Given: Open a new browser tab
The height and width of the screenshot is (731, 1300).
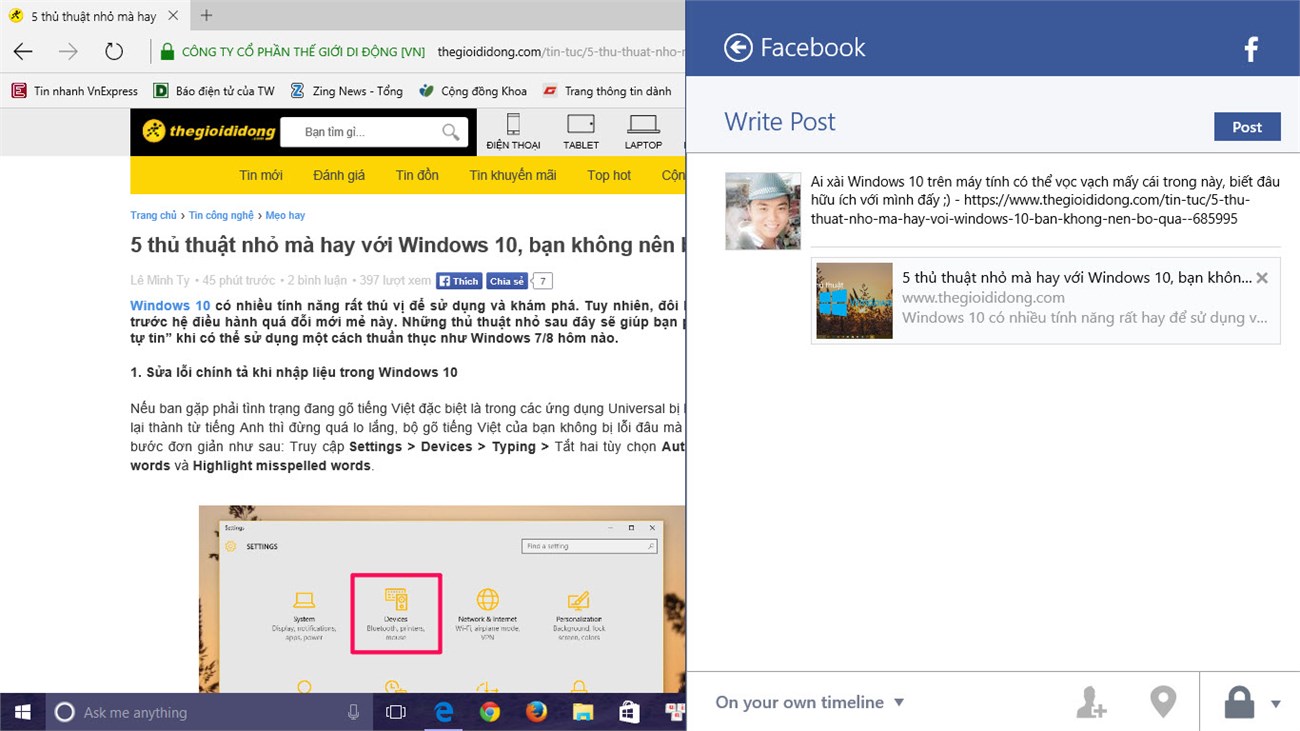Looking at the screenshot, I should click(x=207, y=15).
